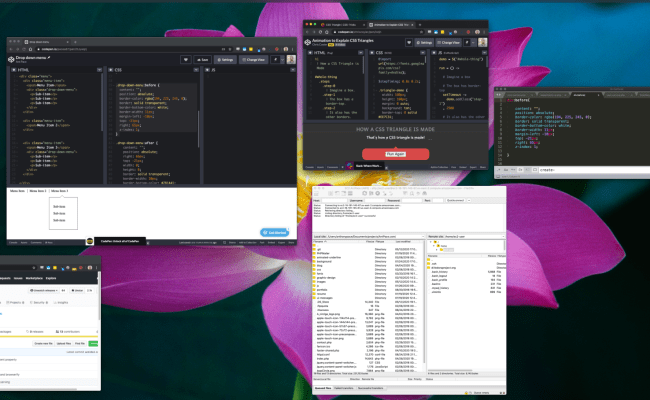
Task: Open HTML panel settings gear in CSS Triangles pen
Action: coord(310,53)
